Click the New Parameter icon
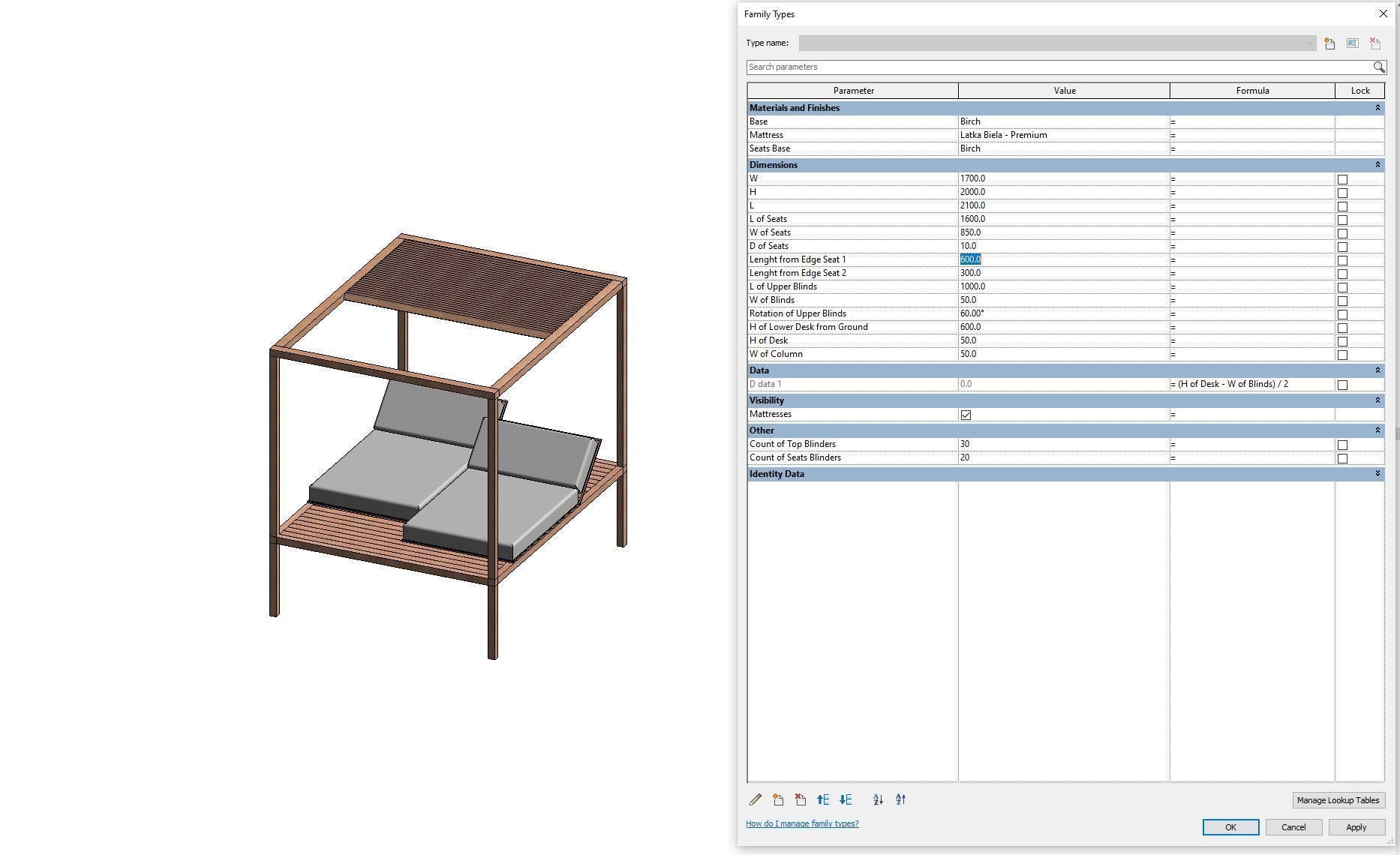The image size is (1400, 855). [x=778, y=800]
